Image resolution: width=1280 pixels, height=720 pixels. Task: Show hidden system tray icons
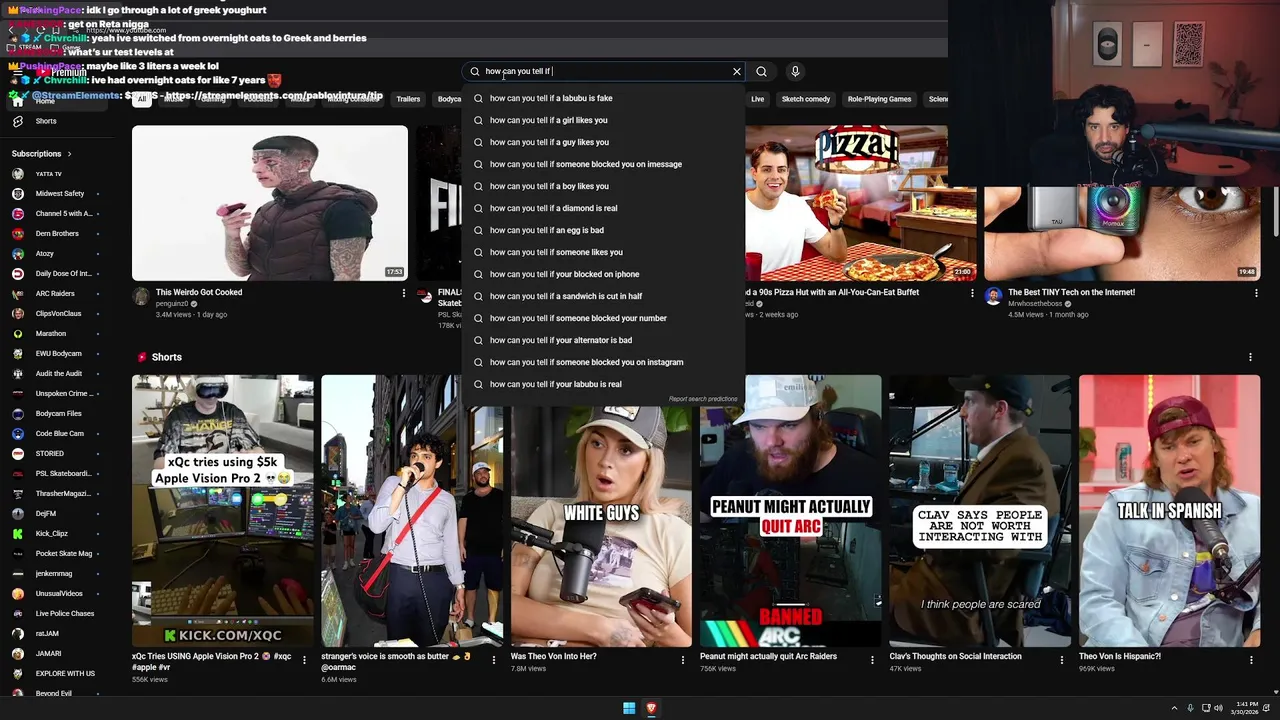tap(1174, 708)
